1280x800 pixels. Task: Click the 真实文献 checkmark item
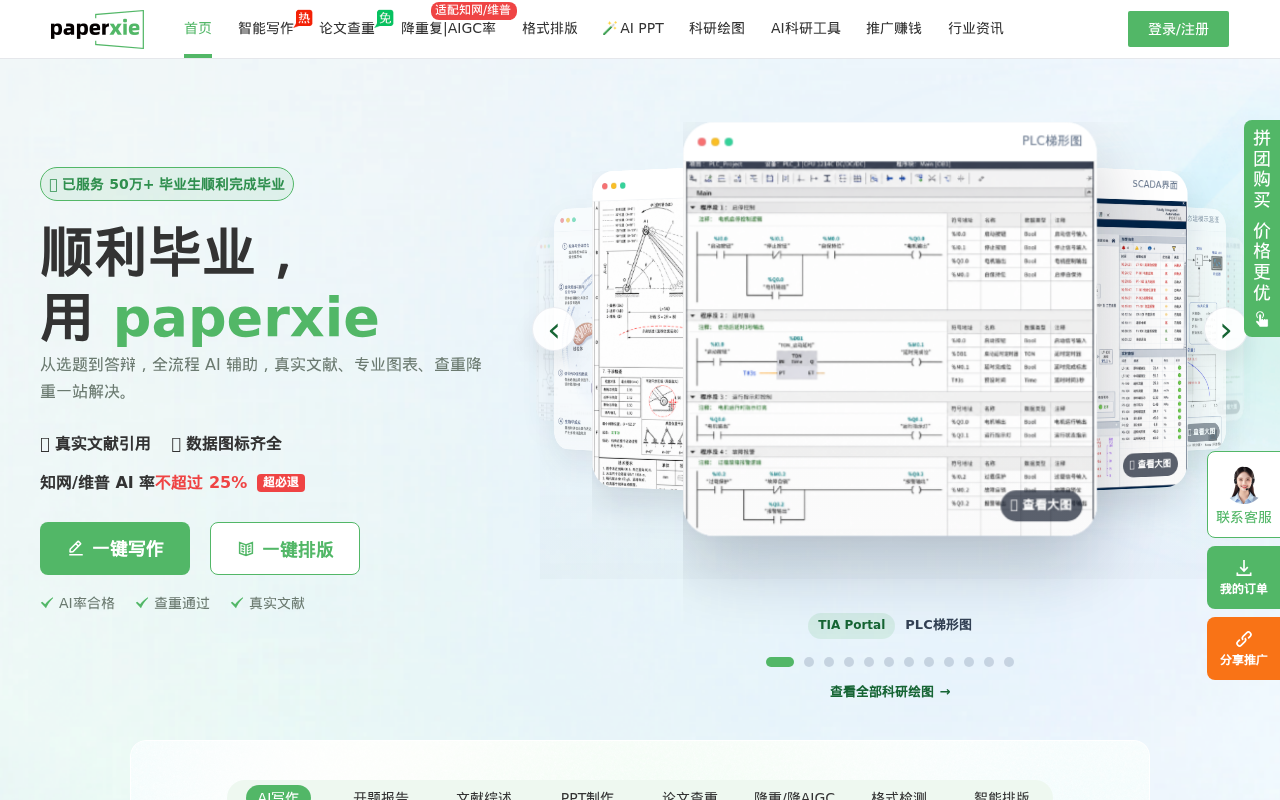268,603
